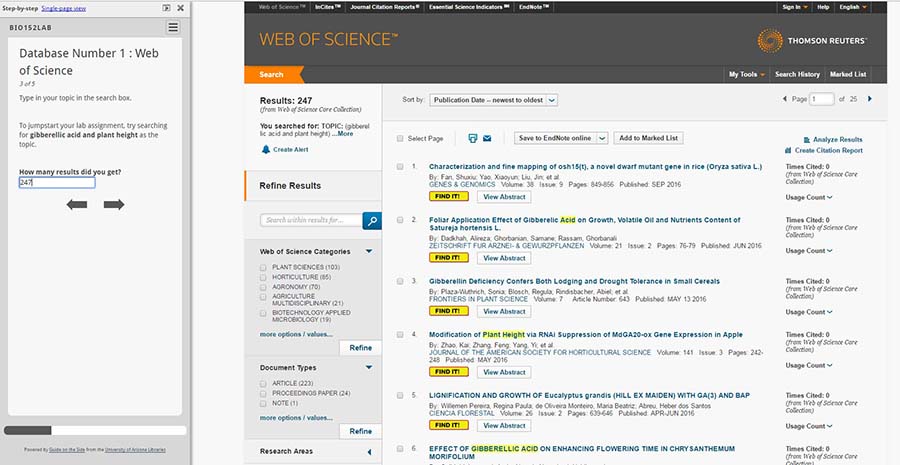This screenshot has height=465, width=900.
Task: Select checkbox for result 3
Action: 400,281
